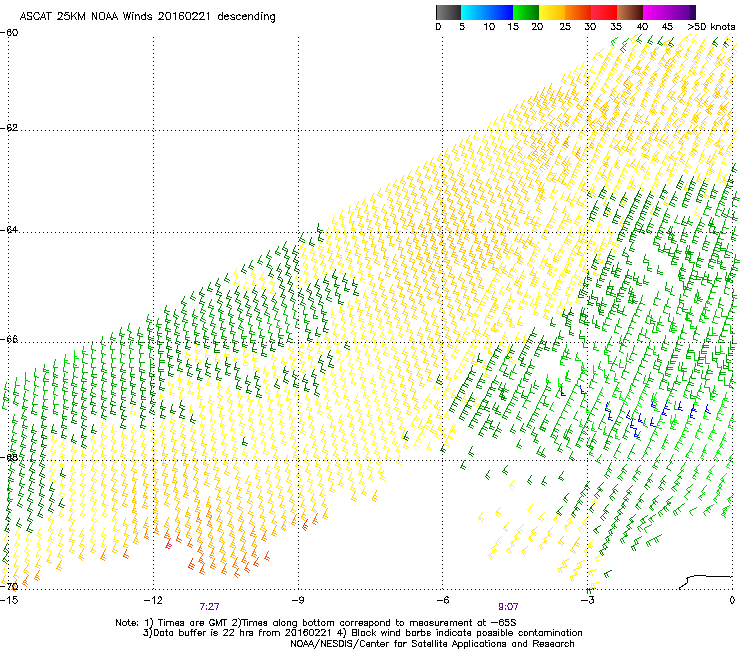740x650 pixels.
Task: Click the yellow 20-25 knots color band
Action: click(552, 12)
